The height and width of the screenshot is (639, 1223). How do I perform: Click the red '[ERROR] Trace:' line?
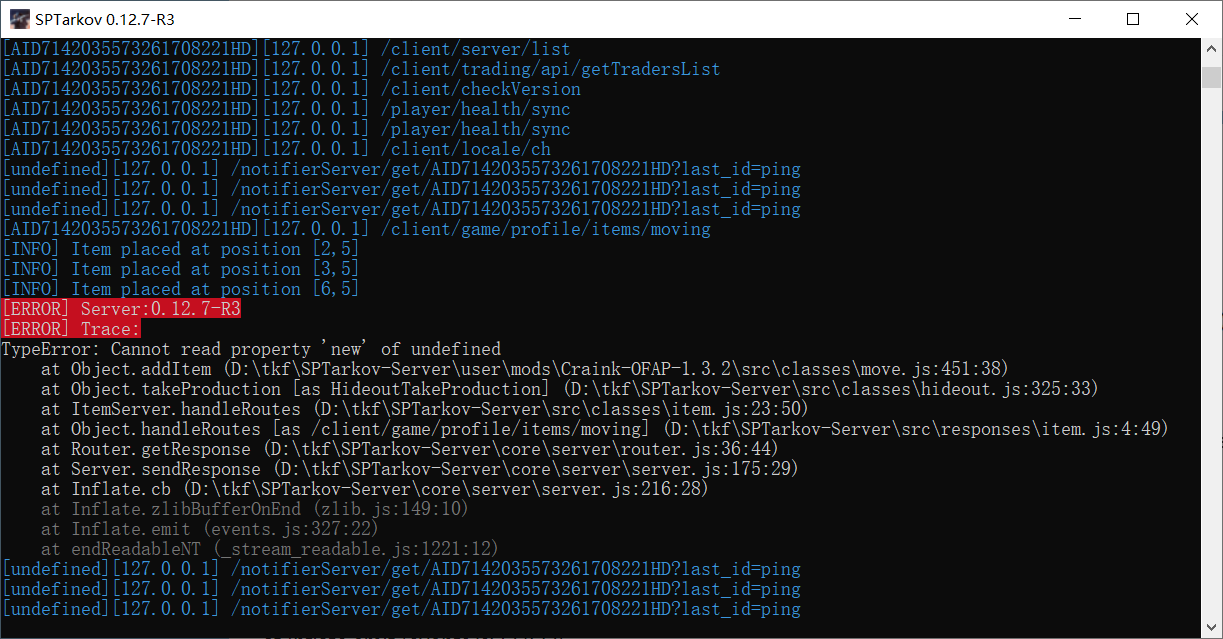point(71,329)
